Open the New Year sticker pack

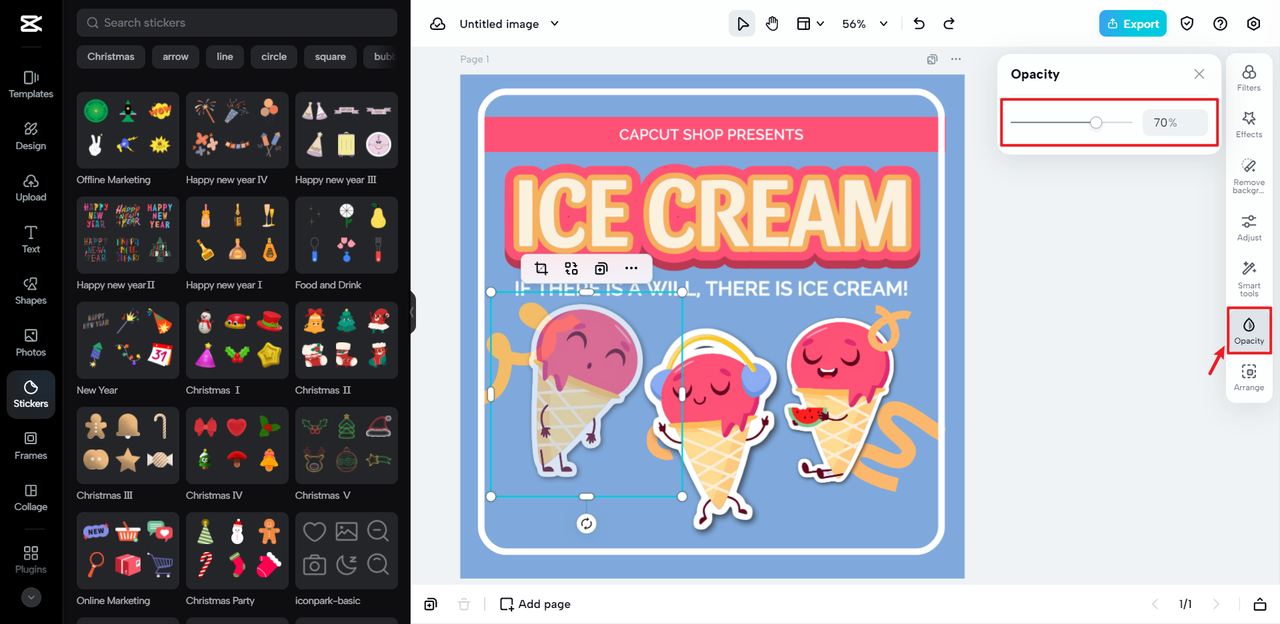(x=128, y=349)
